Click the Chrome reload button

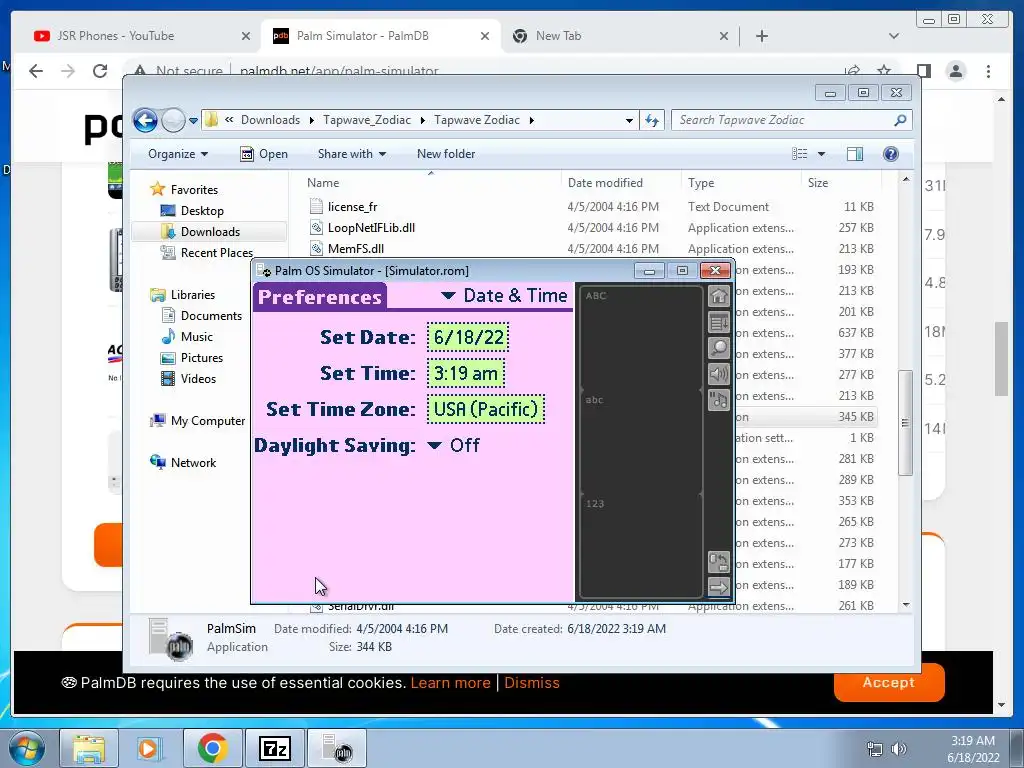pos(100,71)
